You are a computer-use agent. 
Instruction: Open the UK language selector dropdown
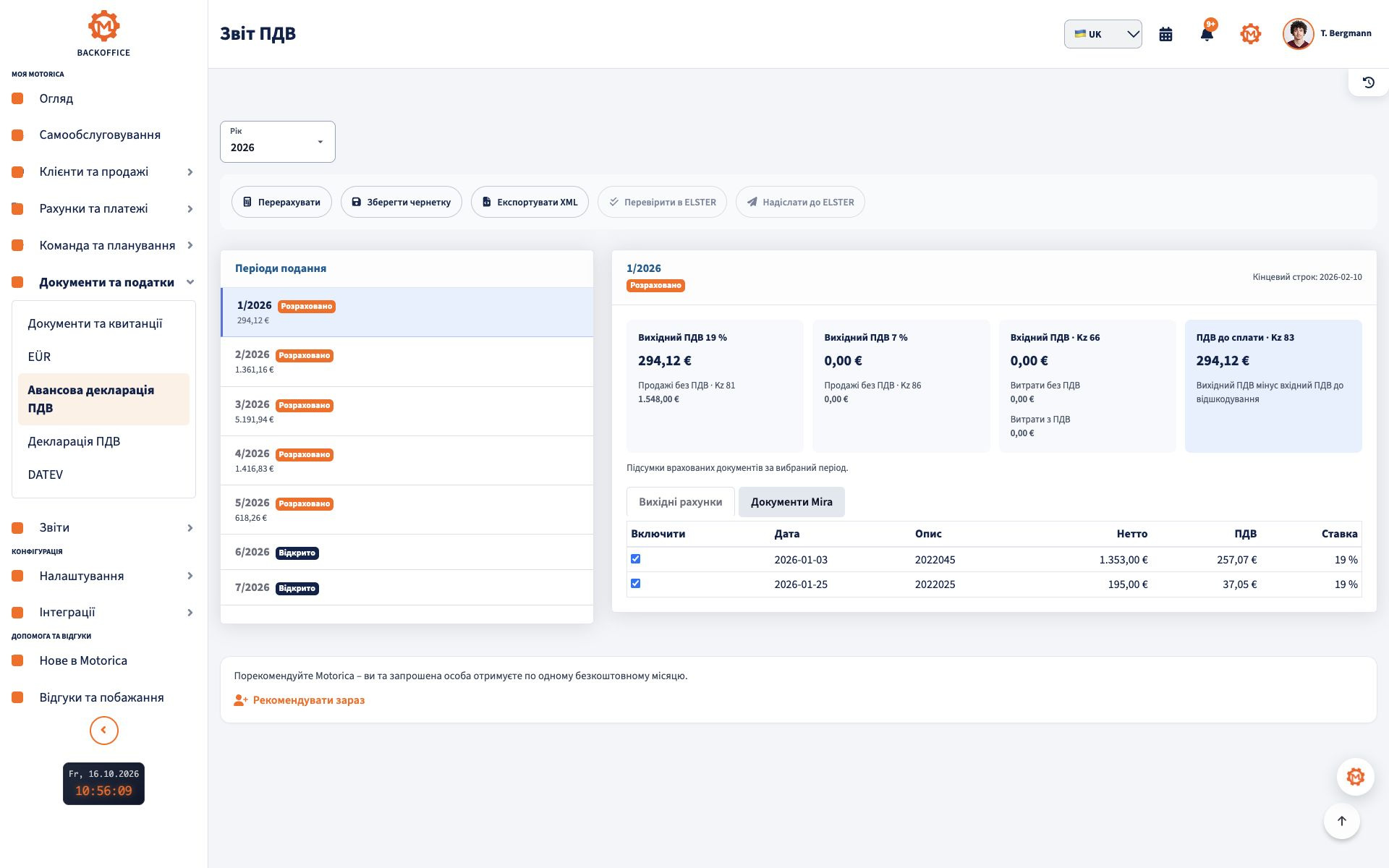[x=1103, y=34]
